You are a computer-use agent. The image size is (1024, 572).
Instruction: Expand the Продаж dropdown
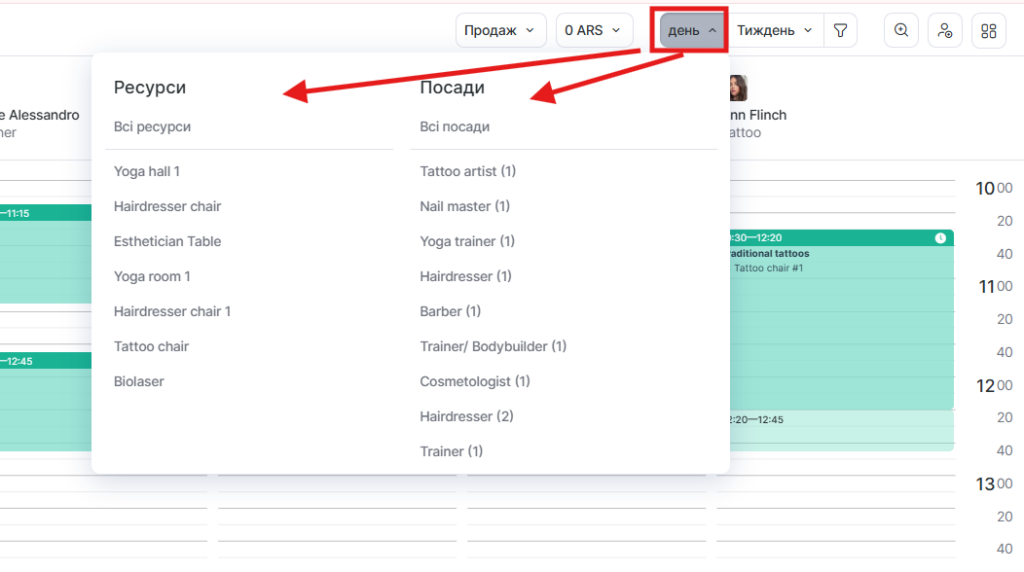click(501, 30)
